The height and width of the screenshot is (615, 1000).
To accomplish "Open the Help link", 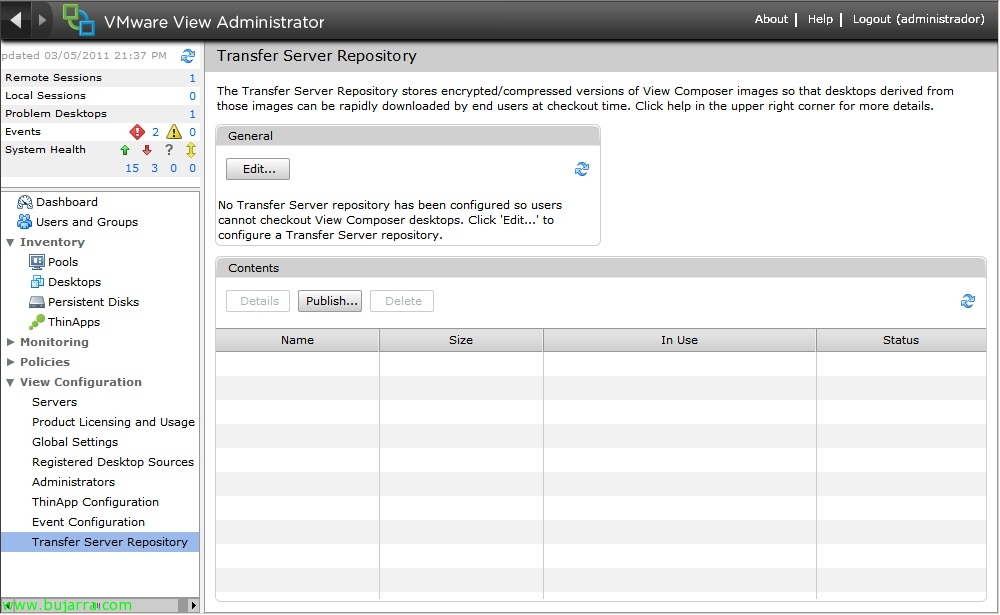I will 820,19.
